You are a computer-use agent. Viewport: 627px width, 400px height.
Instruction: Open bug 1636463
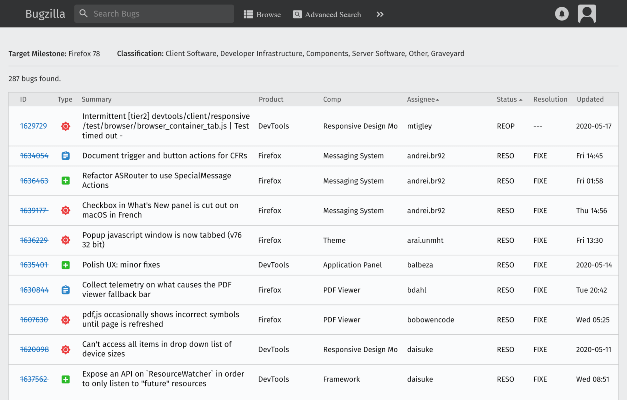pyautogui.click(x=34, y=181)
